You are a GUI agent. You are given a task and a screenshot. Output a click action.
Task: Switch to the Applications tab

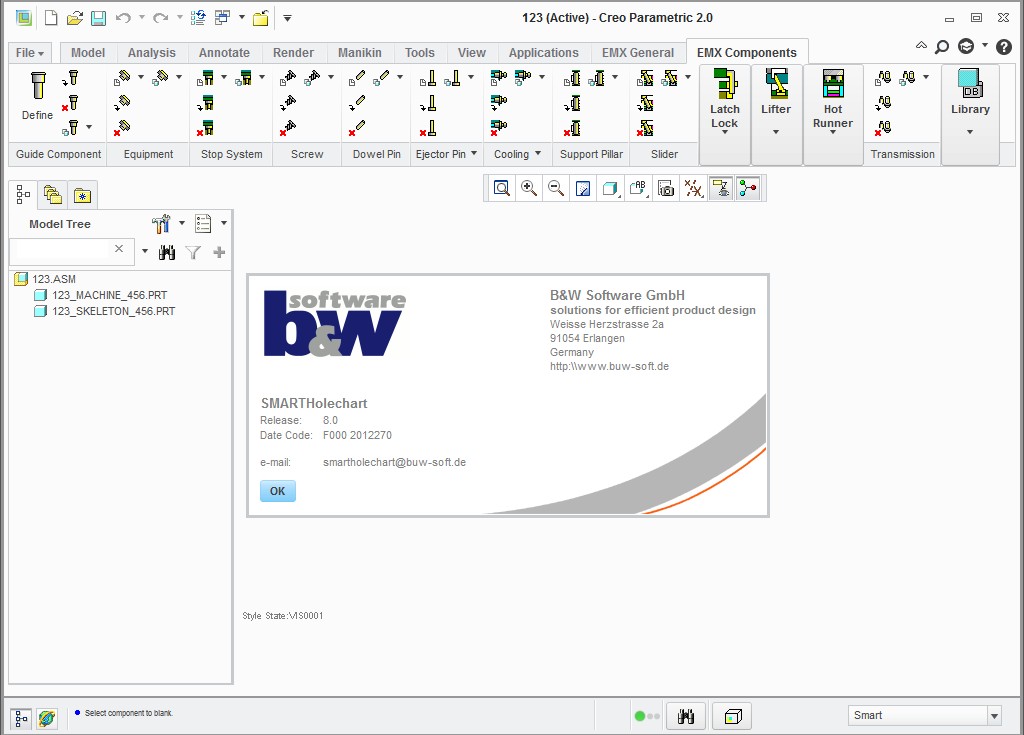[x=543, y=53]
